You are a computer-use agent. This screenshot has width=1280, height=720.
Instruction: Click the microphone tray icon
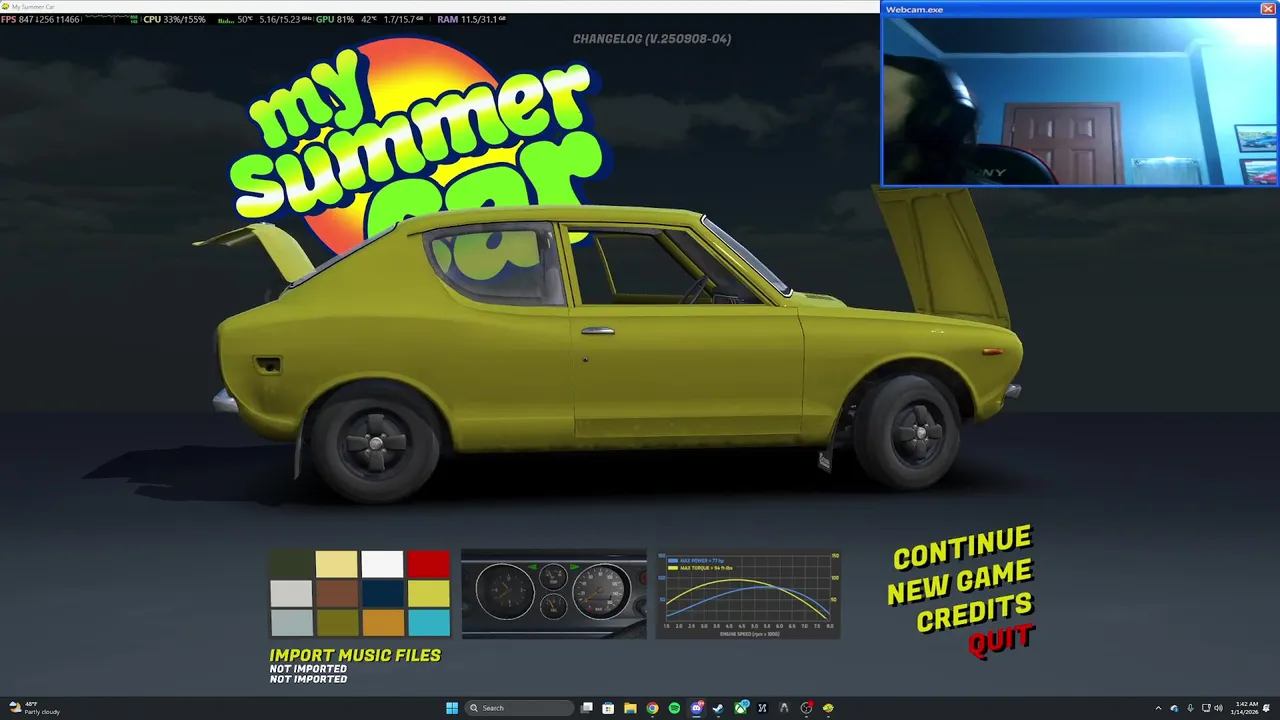(1190, 708)
